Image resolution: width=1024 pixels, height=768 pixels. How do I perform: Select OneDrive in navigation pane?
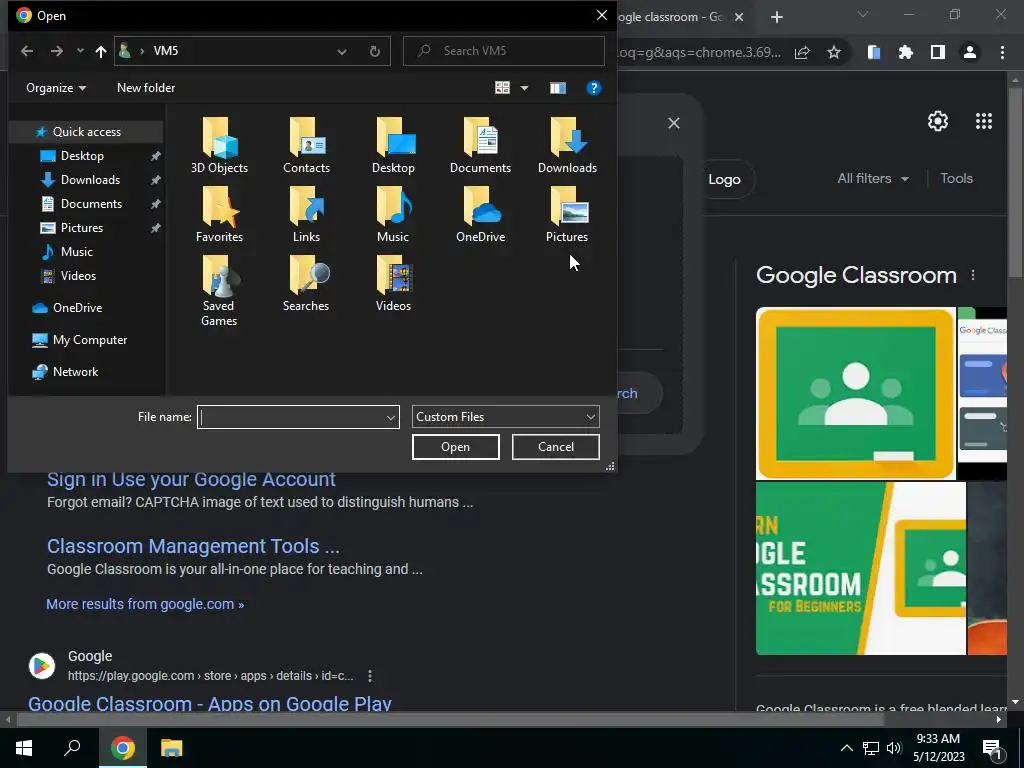click(77, 308)
